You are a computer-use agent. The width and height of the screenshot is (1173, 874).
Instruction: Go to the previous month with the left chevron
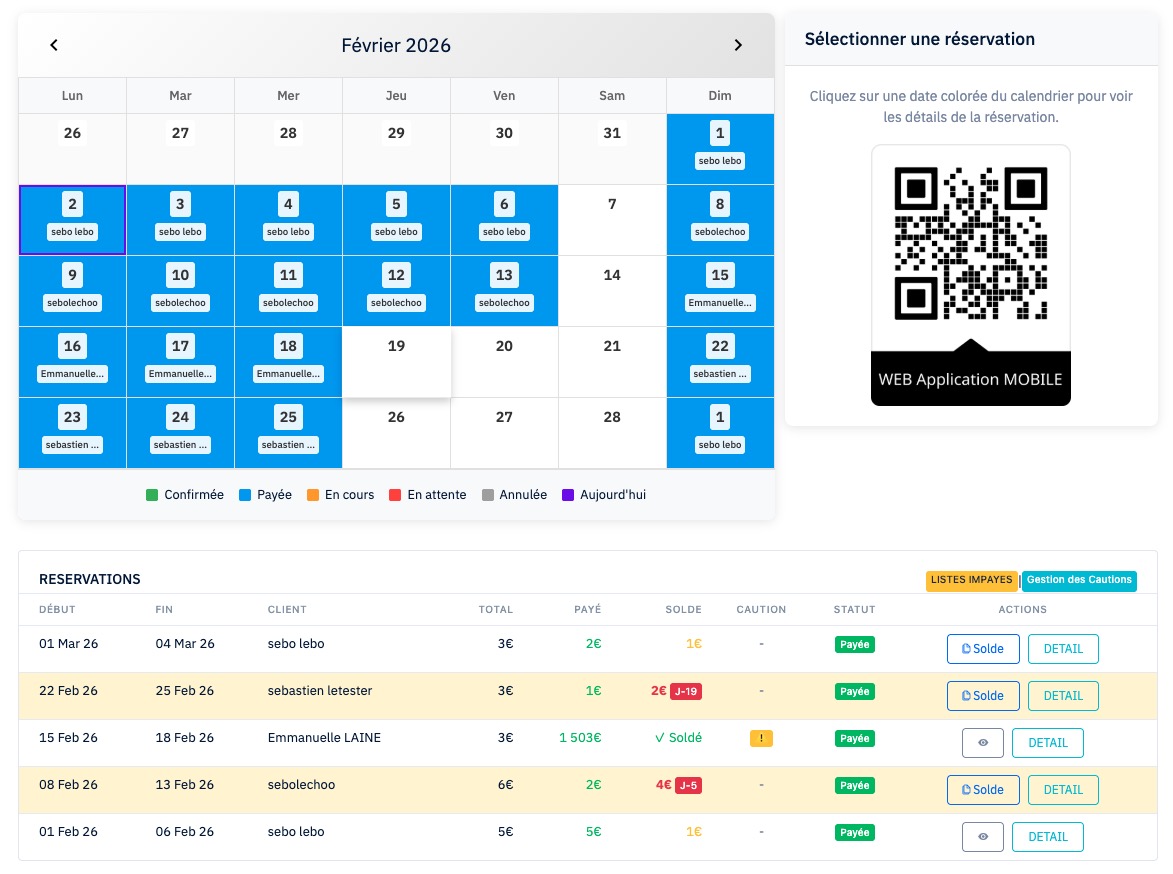coord(53,45)
